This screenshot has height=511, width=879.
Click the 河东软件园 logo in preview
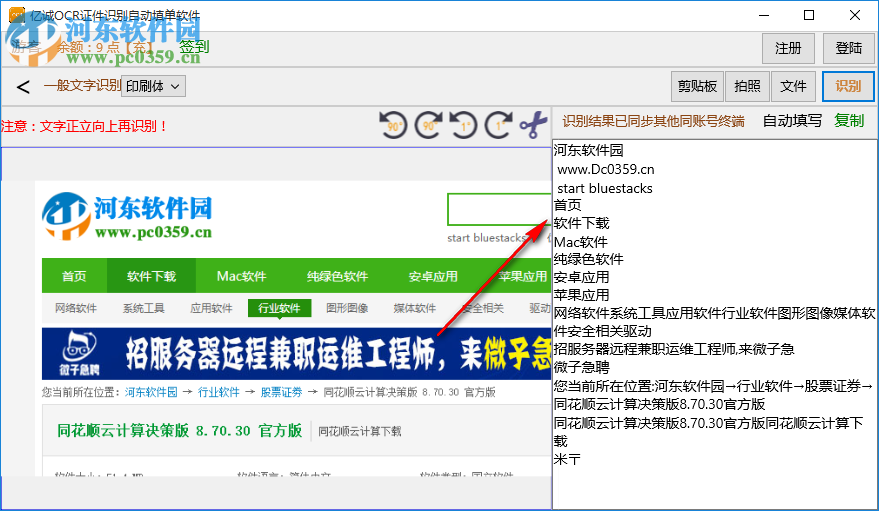pos(128,216)
